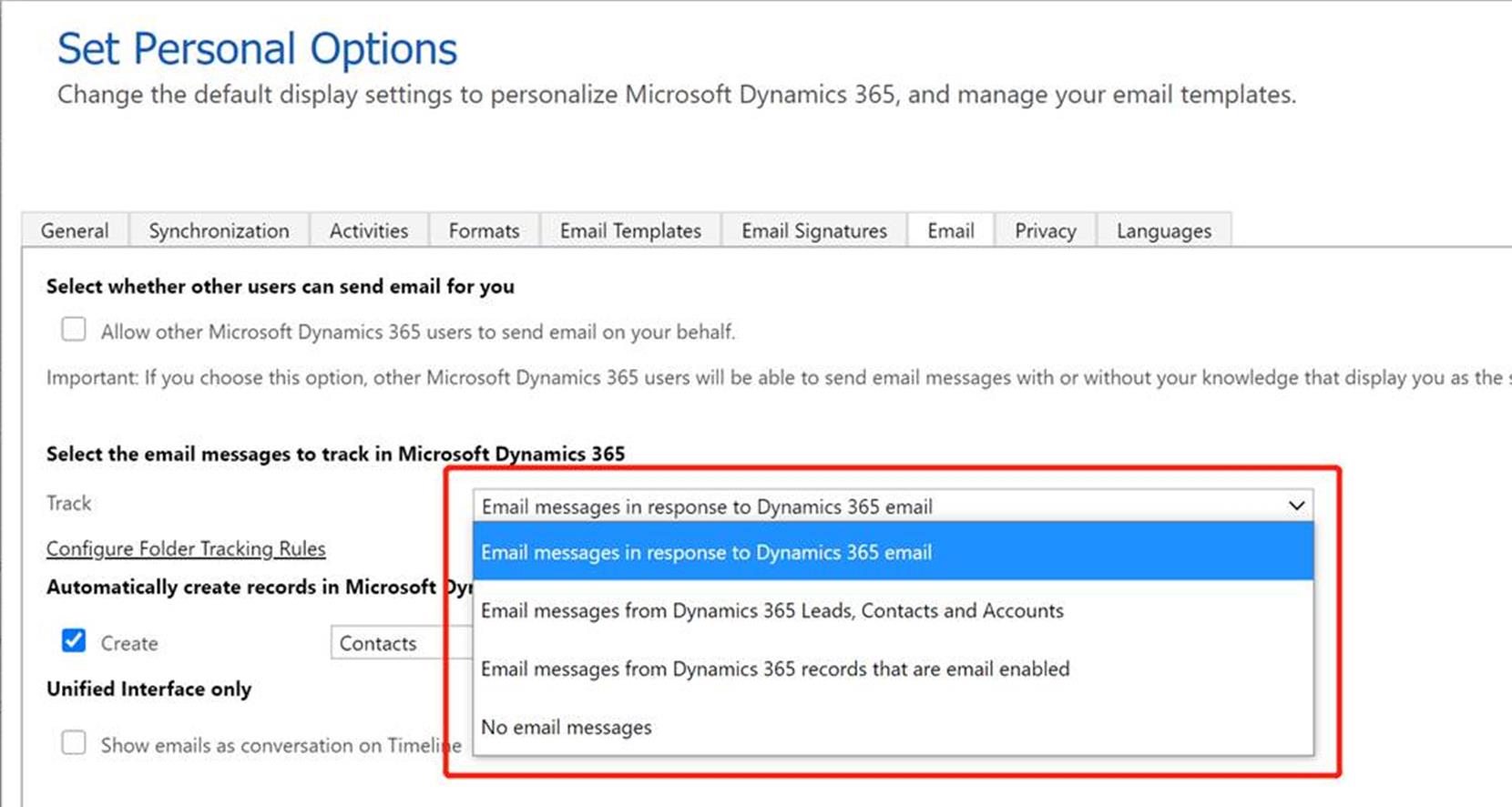
Task: Choose highlighted 'Email messages in response to Dynamics 365 email' option
Action: 894,552
